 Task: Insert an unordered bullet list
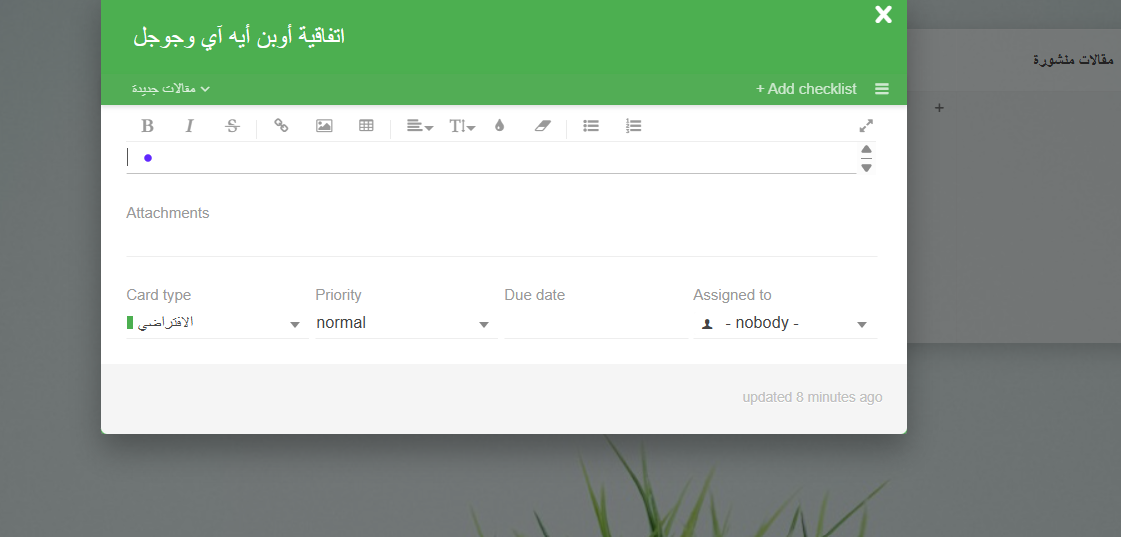pos(591,126)
